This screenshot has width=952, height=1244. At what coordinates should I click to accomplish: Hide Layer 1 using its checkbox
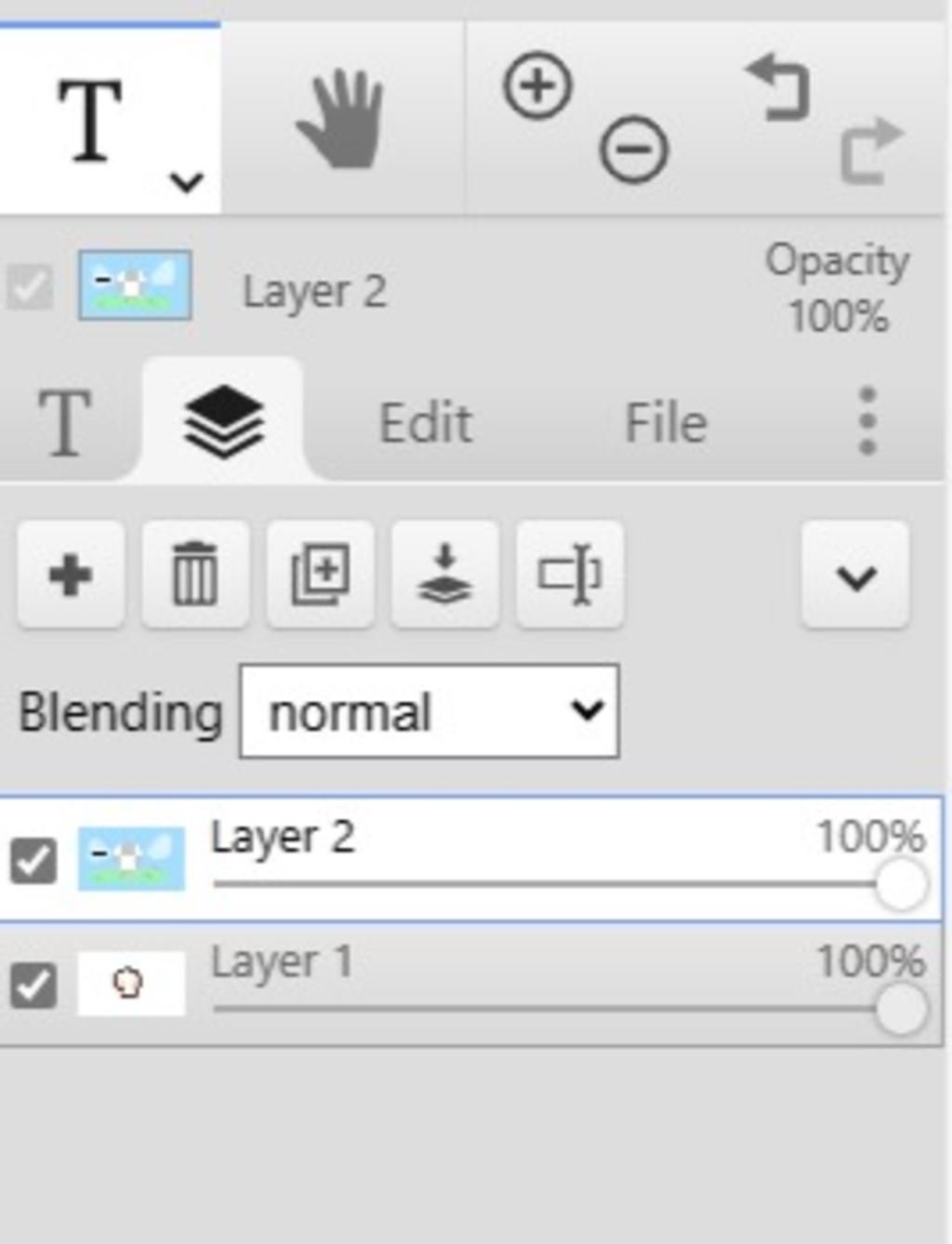coord(33,985)
